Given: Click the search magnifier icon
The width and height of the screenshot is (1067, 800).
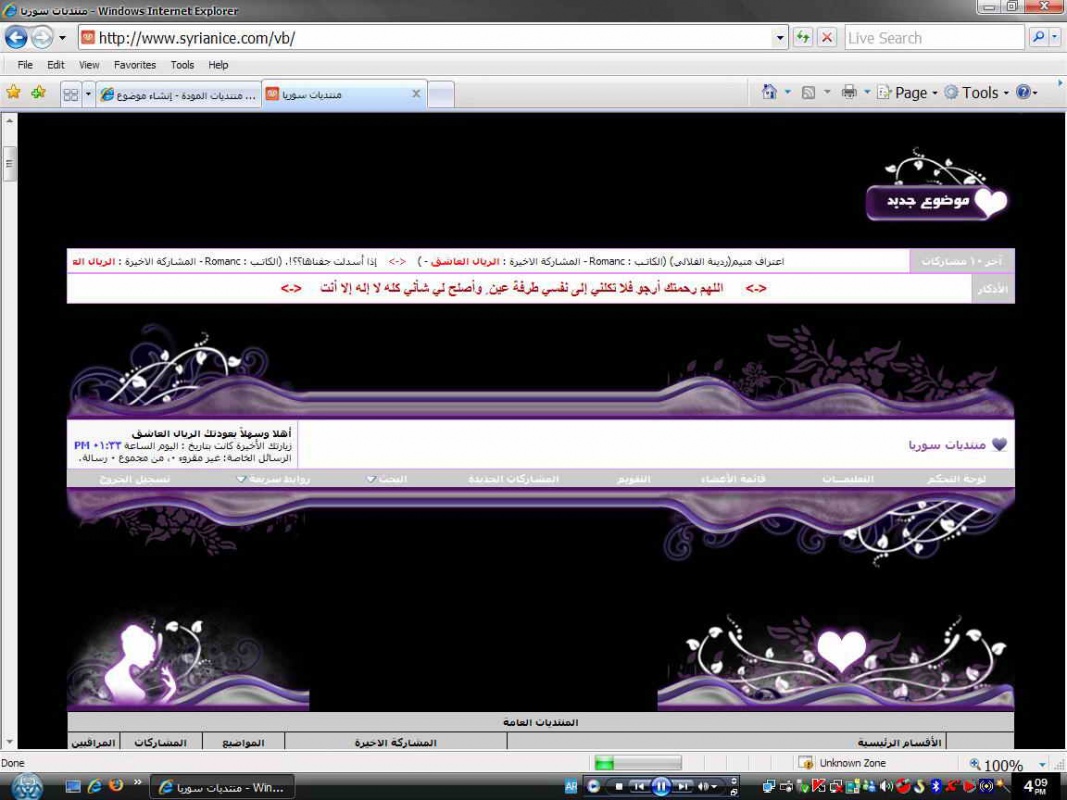Looking at the screenshot, I should click(1038, 38).
